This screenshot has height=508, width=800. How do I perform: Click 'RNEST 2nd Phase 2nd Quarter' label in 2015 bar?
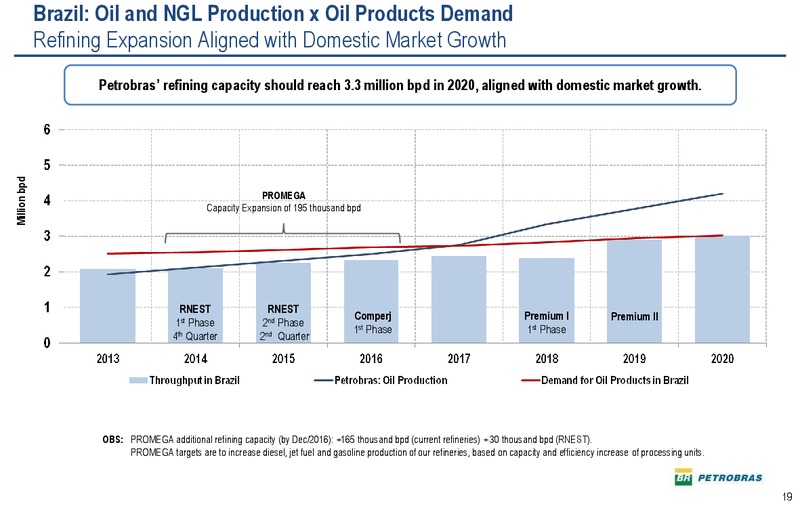click(x=284, y=322)
